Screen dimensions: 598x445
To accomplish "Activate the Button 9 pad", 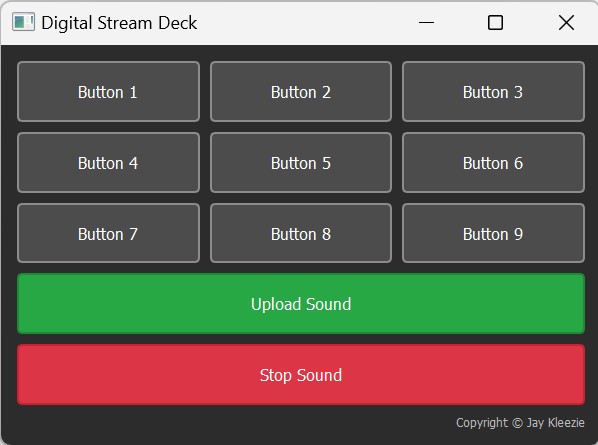I will [493, 233].
